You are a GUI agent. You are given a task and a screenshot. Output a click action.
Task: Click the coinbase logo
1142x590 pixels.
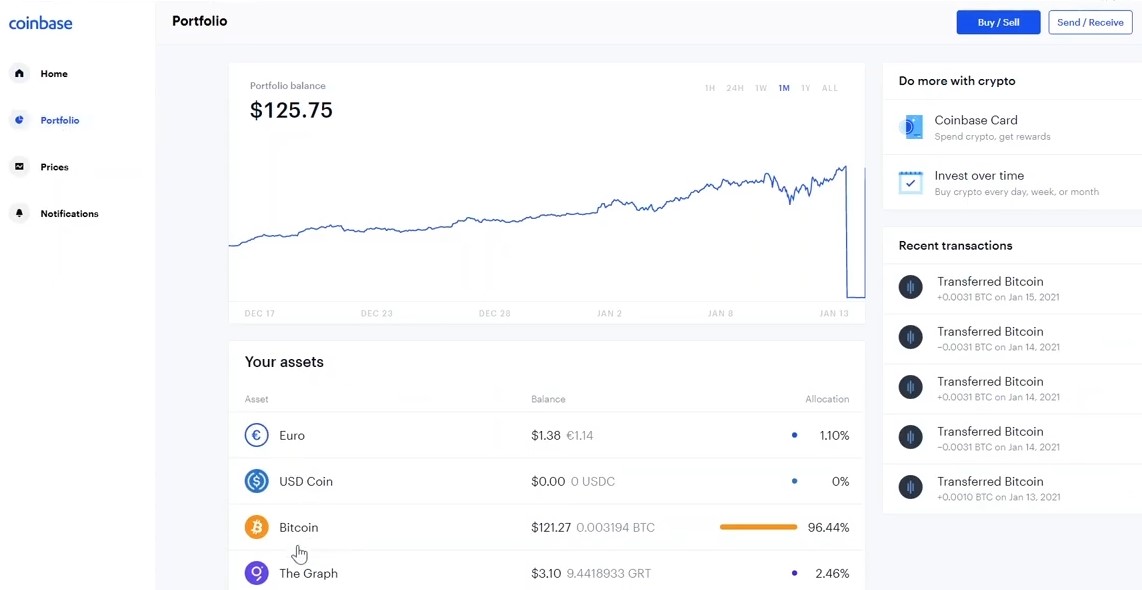(x=41, y=23)
